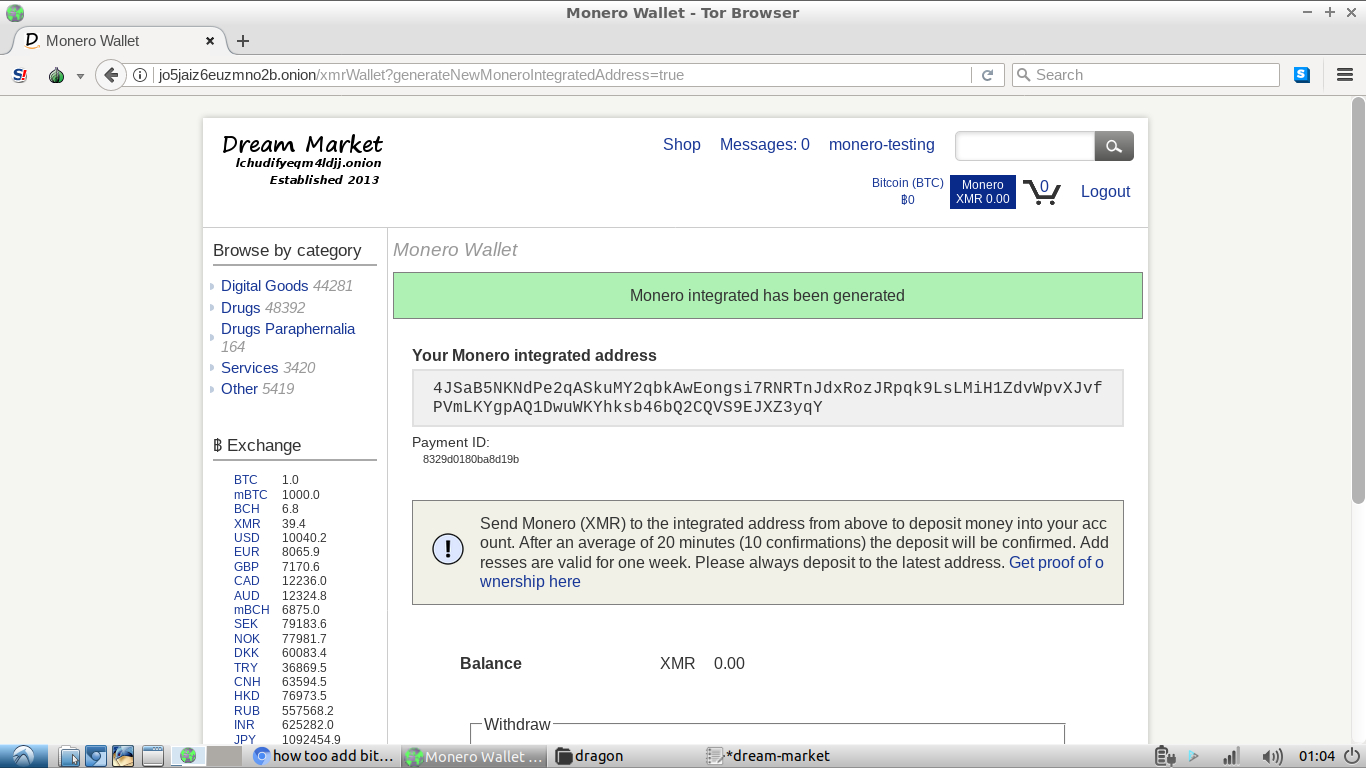Click the CAD exchange rate link
The width and height of the screenshot is (1366, 768).
pyautogui.click(x=247, y=581)
